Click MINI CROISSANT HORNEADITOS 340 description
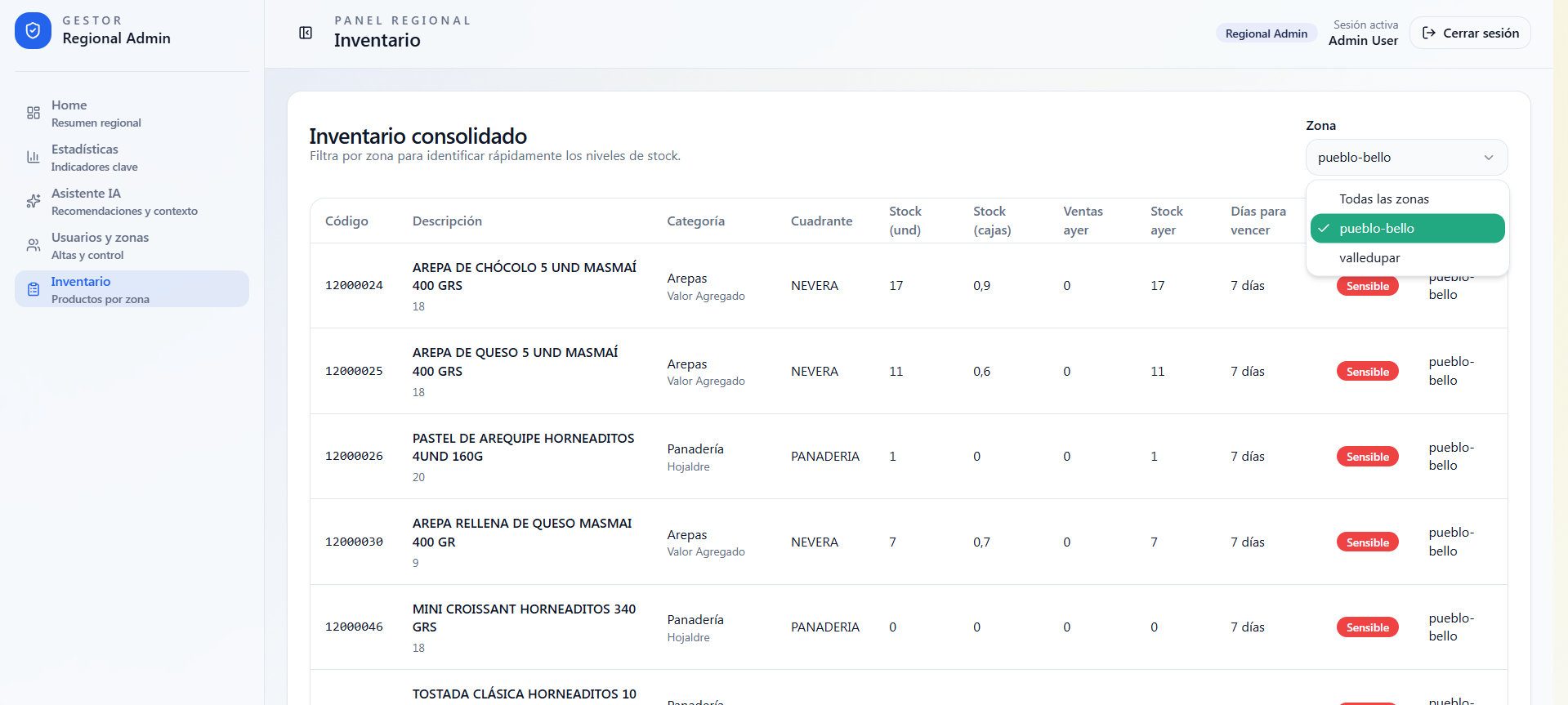Viewport: 1568px width, 705px height. click(524, 618)
